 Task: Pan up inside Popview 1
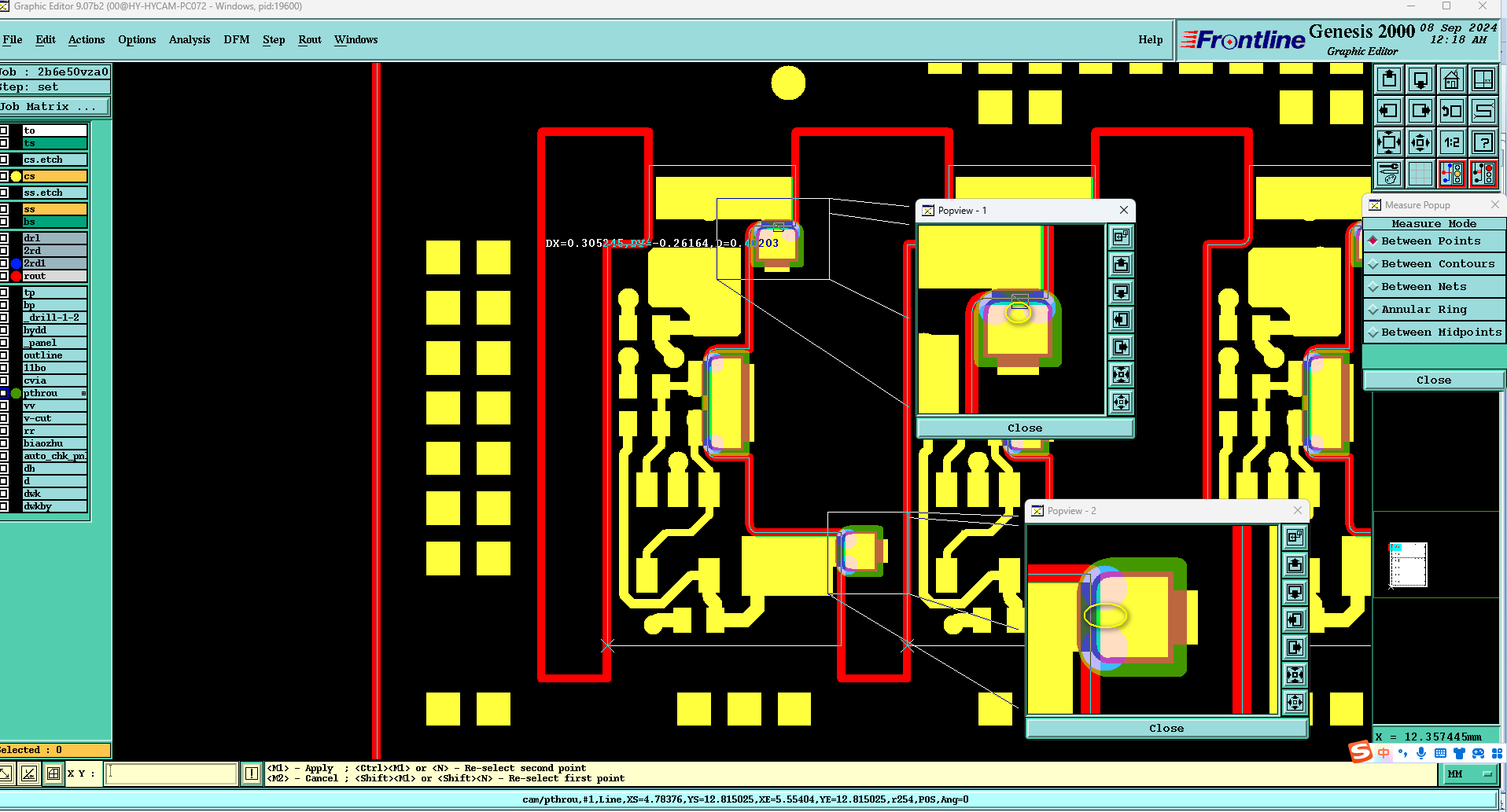(x=1121, y=264)
